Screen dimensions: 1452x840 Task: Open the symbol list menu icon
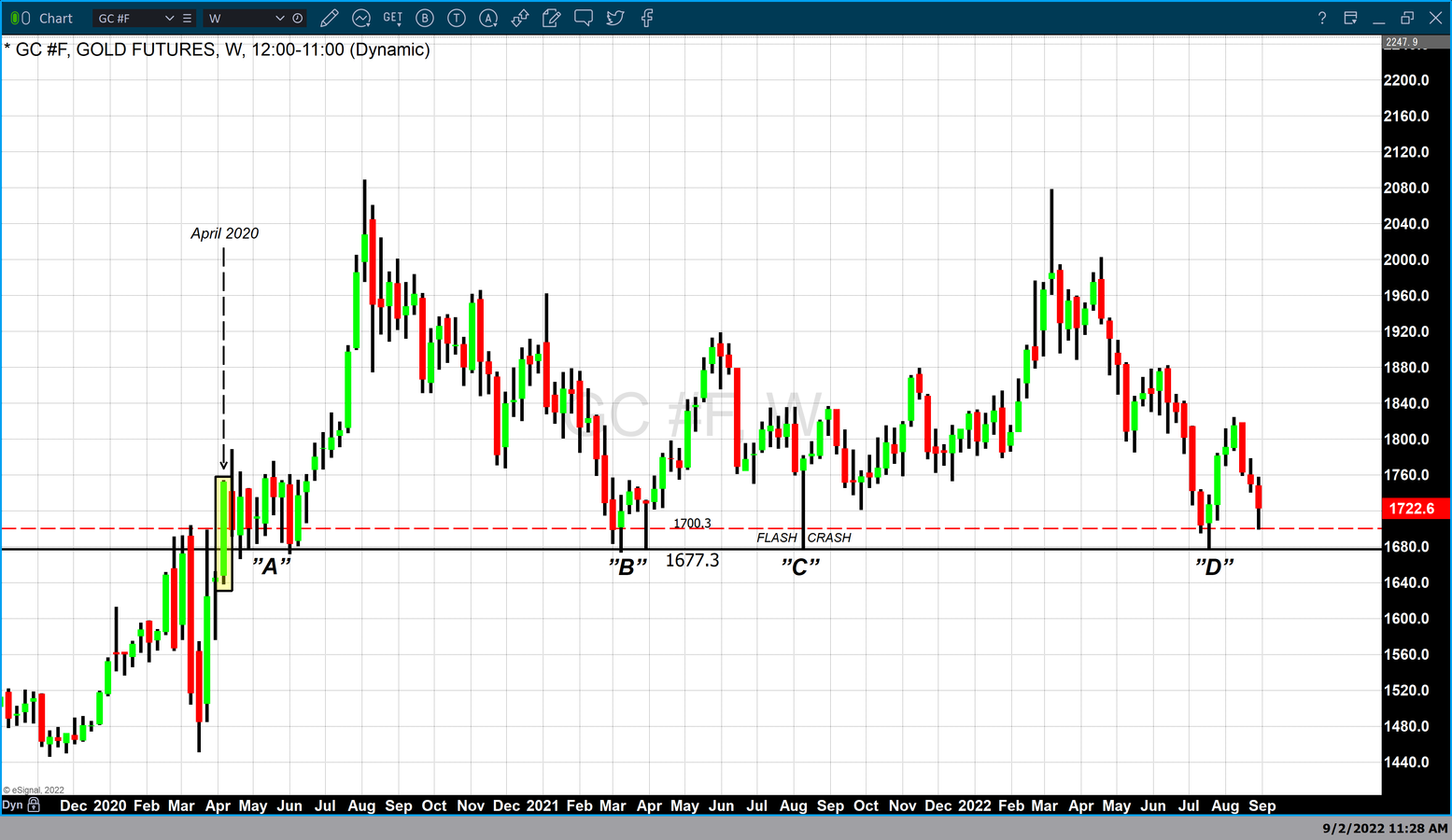point(188,18)
